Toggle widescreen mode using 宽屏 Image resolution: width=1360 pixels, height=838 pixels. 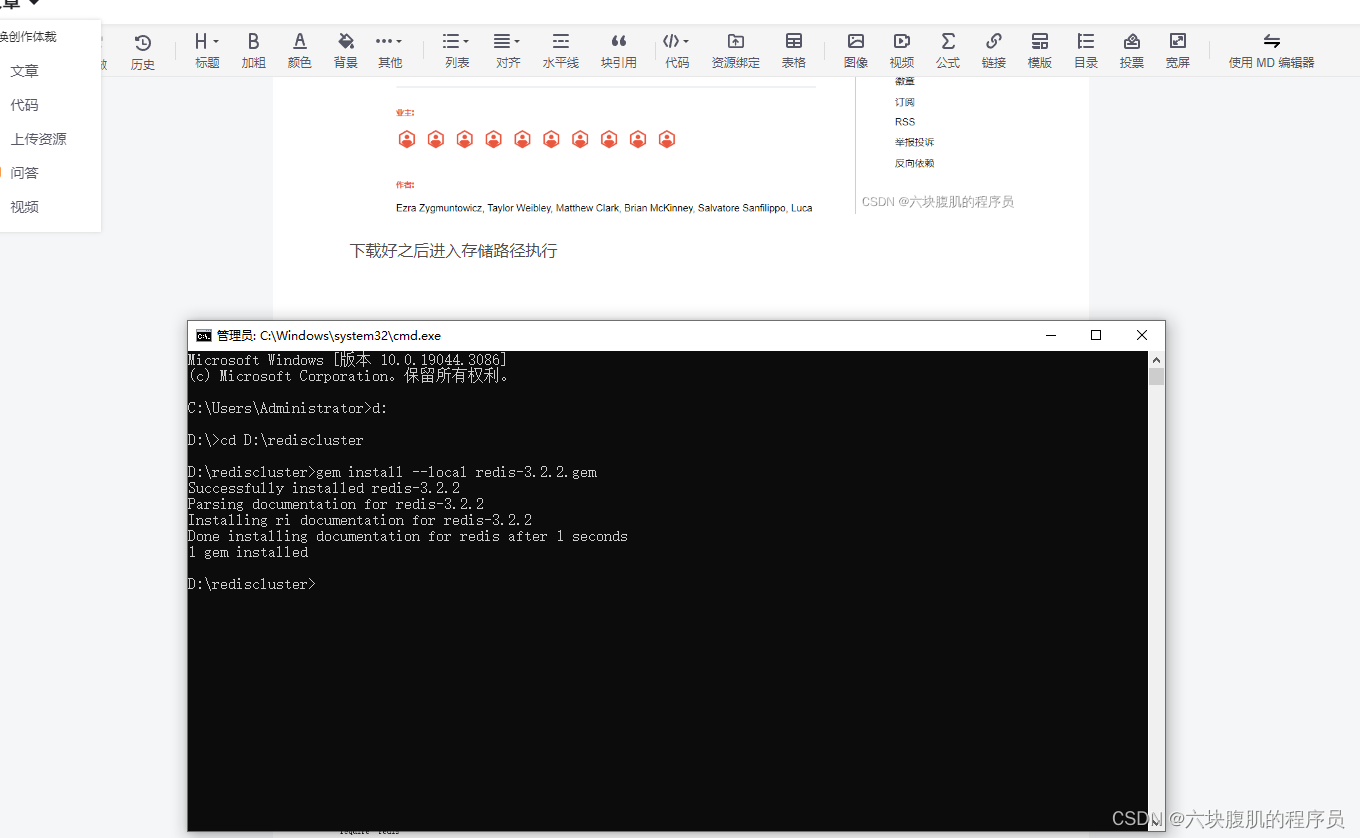(1177, 48)
